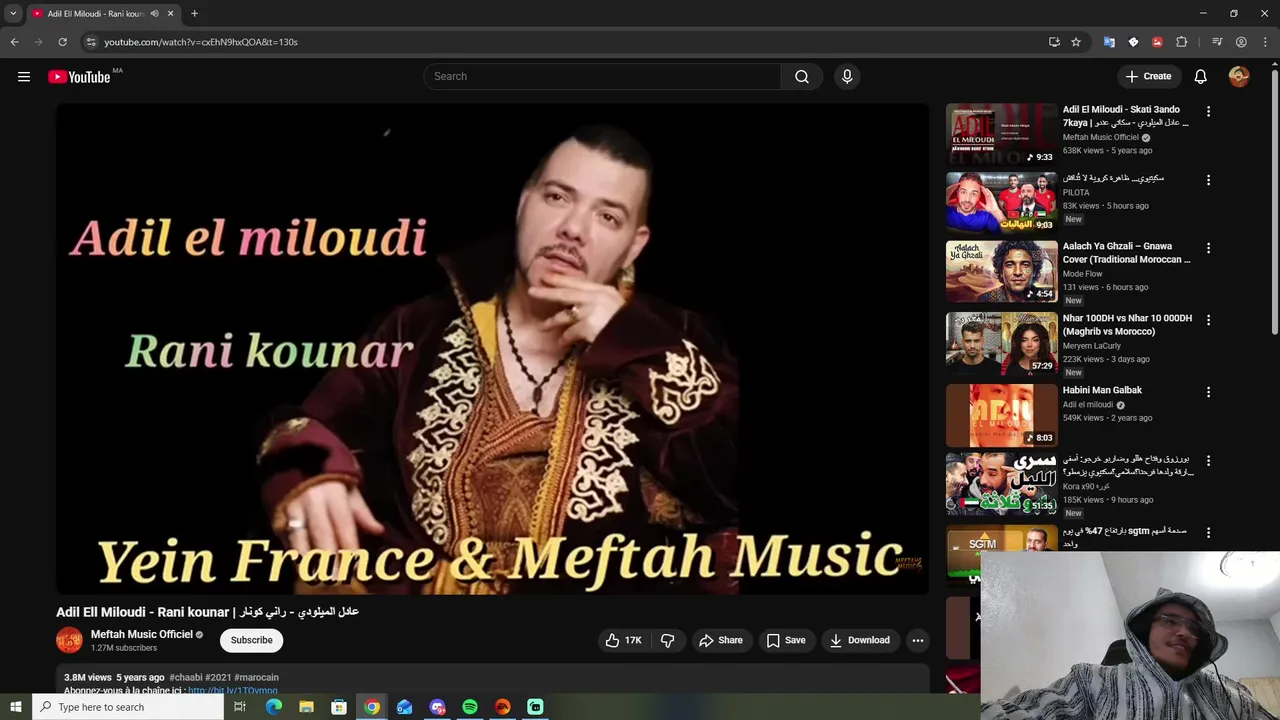1280x720 pixels.
Task: Open File Explorer from the taskbar
Action: click(x=306, y=707)
